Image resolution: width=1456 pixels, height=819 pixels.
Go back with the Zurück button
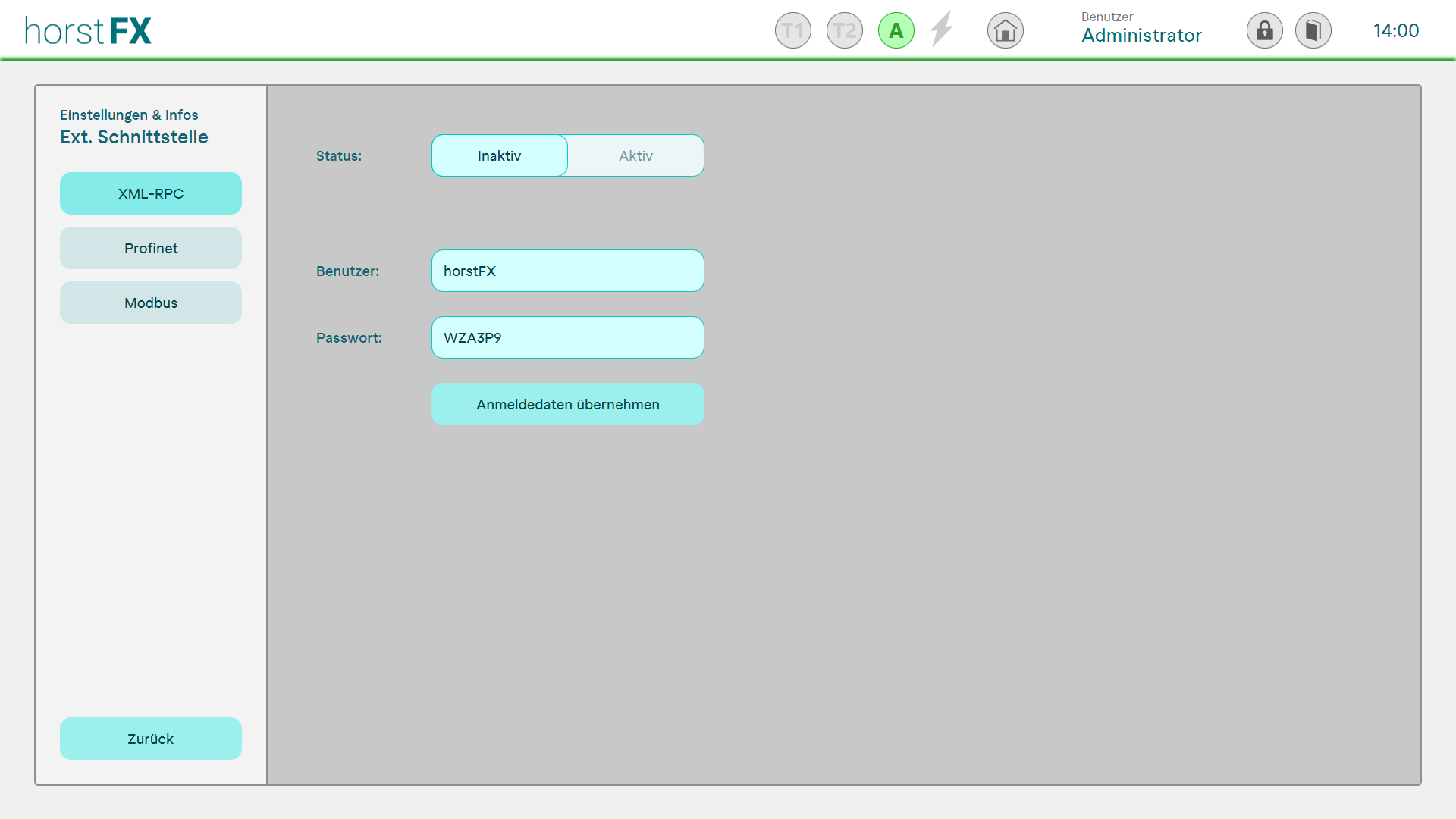[x=151, y=739]
